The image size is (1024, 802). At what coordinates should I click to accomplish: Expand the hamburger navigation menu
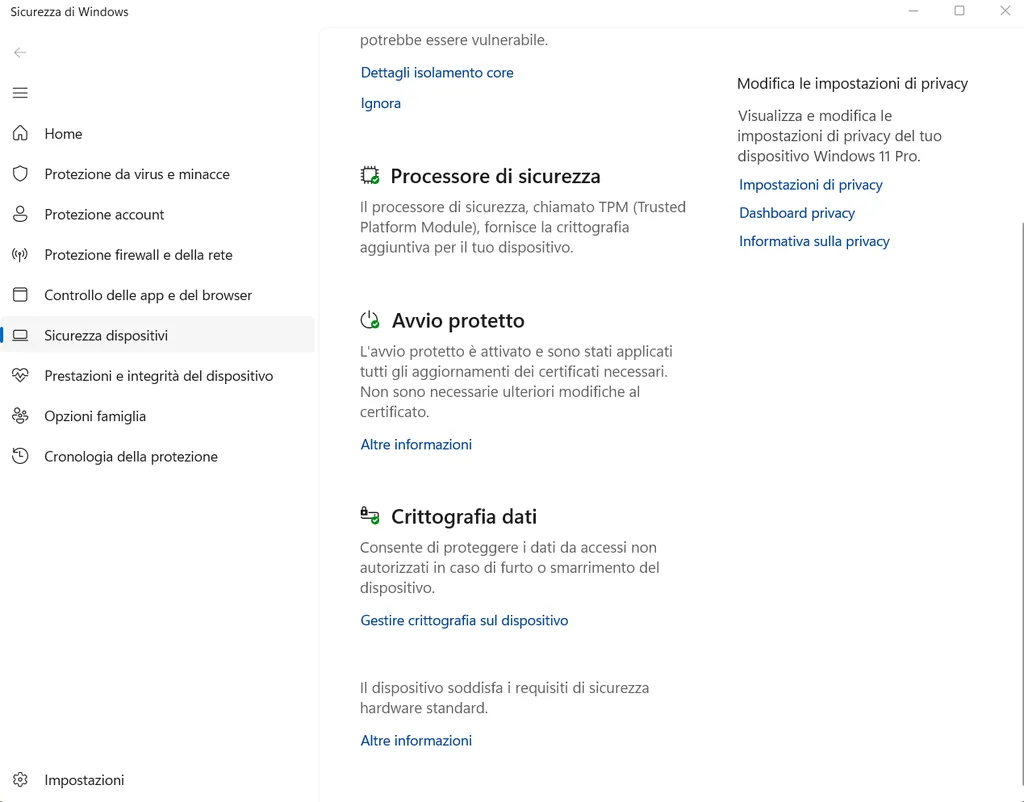[20, 93]
